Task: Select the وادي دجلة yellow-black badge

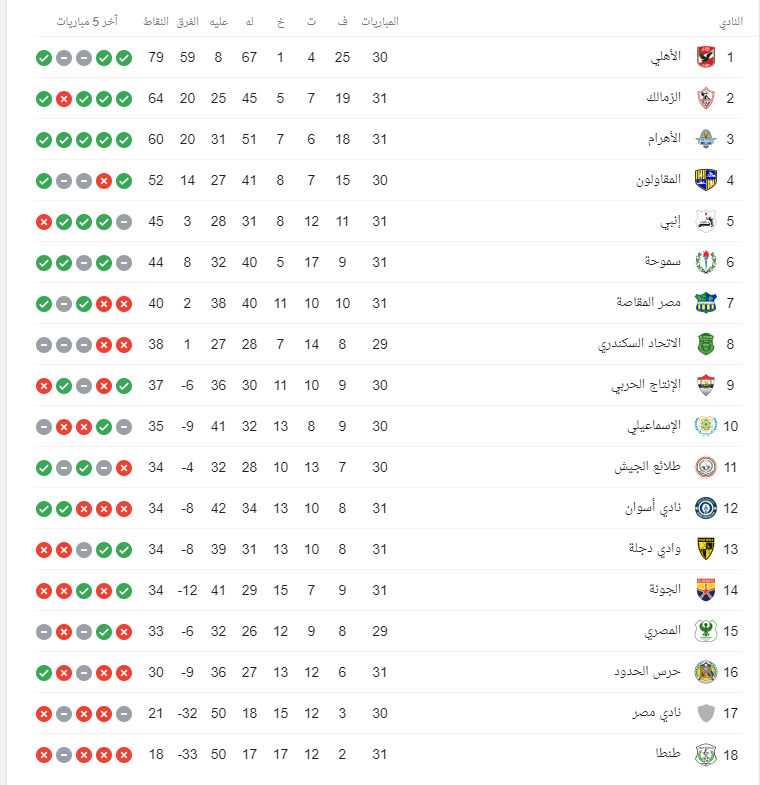Action: click(706, 548)
